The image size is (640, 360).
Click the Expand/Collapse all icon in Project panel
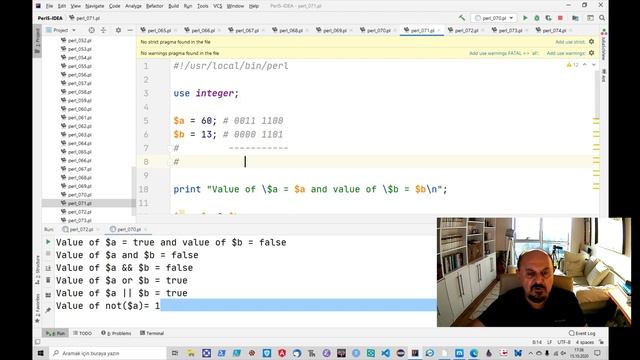(x=103, y=30)
